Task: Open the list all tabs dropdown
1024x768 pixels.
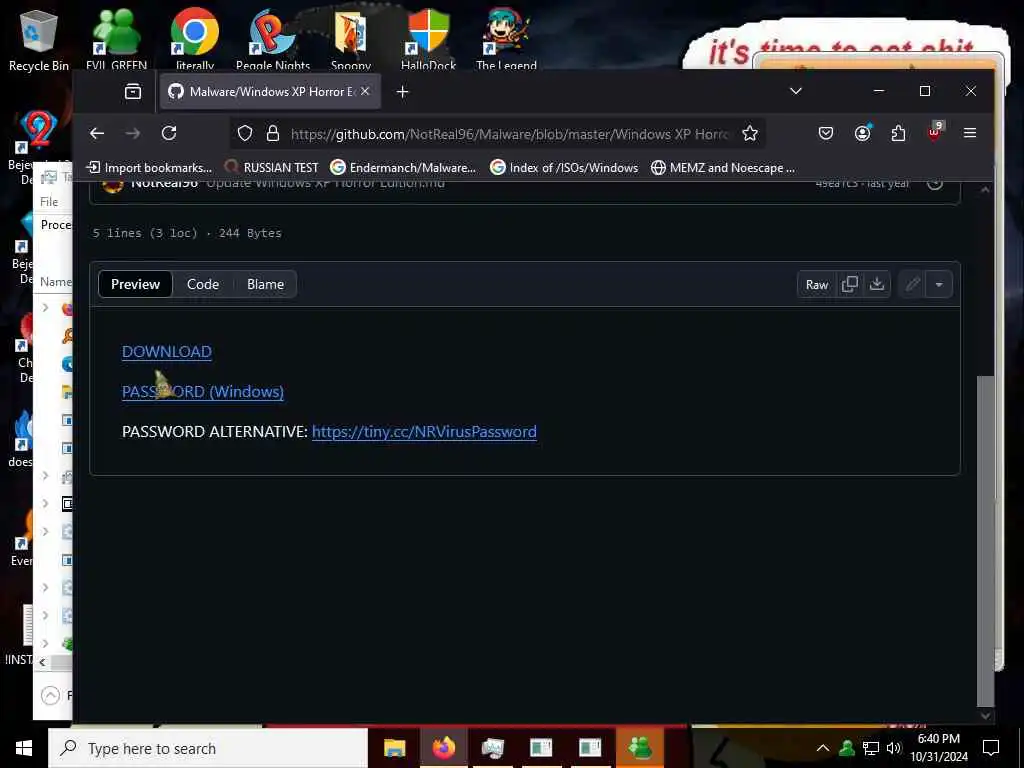Action: tap(795, 91)
